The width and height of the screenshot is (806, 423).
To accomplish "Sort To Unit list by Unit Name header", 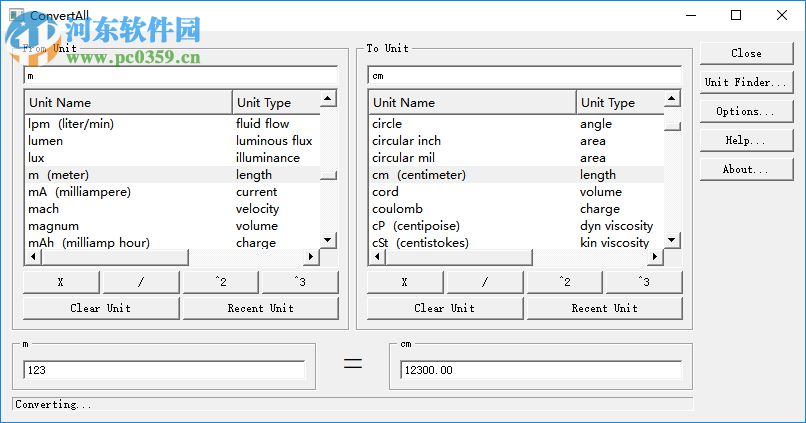I will point(472,102).
